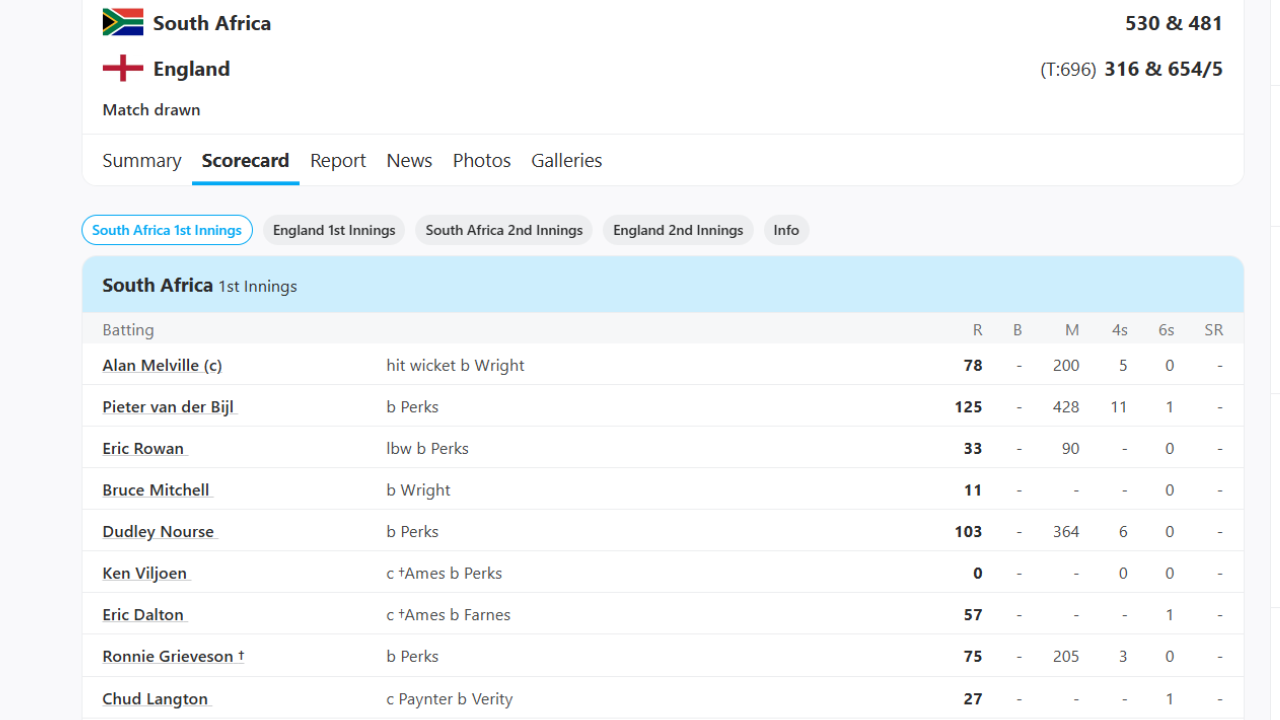Open the Report tab

(x=338, y=160)
